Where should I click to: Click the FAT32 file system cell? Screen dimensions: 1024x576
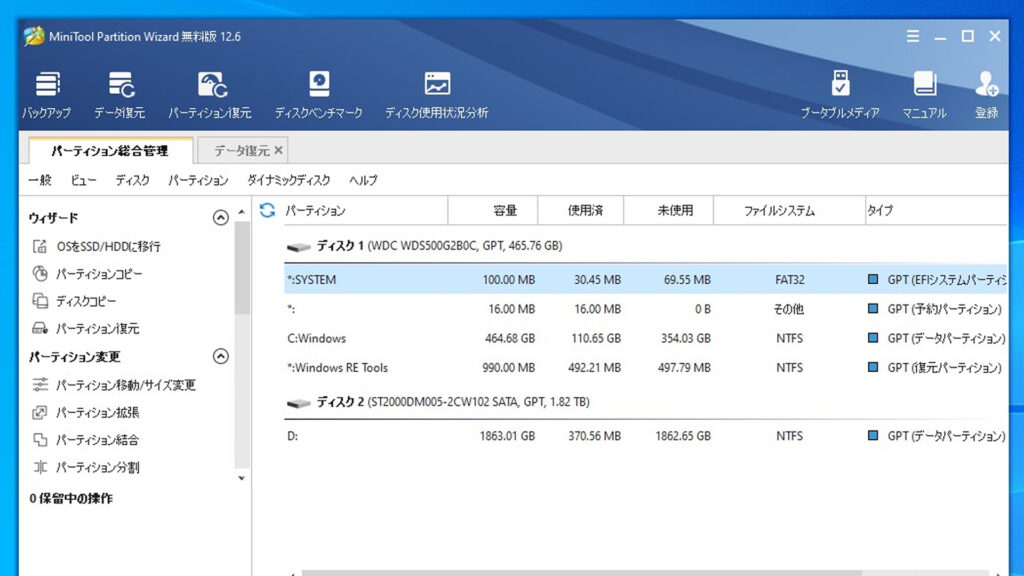[x=790, y=280]
